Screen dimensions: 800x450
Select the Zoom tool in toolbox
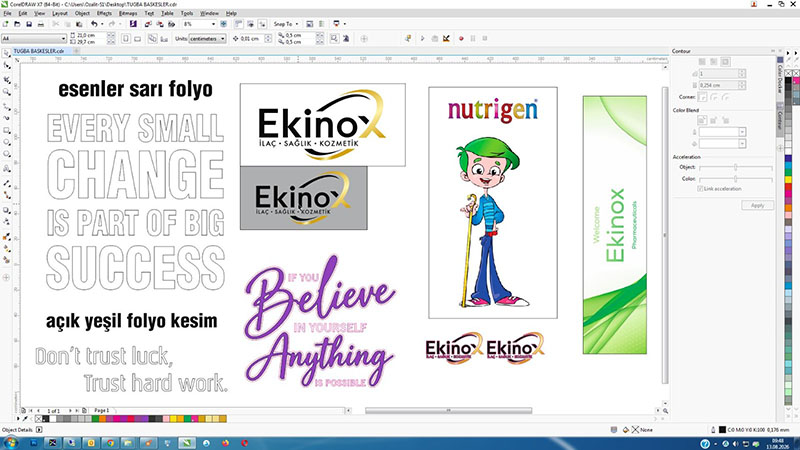tap(7, 92)
